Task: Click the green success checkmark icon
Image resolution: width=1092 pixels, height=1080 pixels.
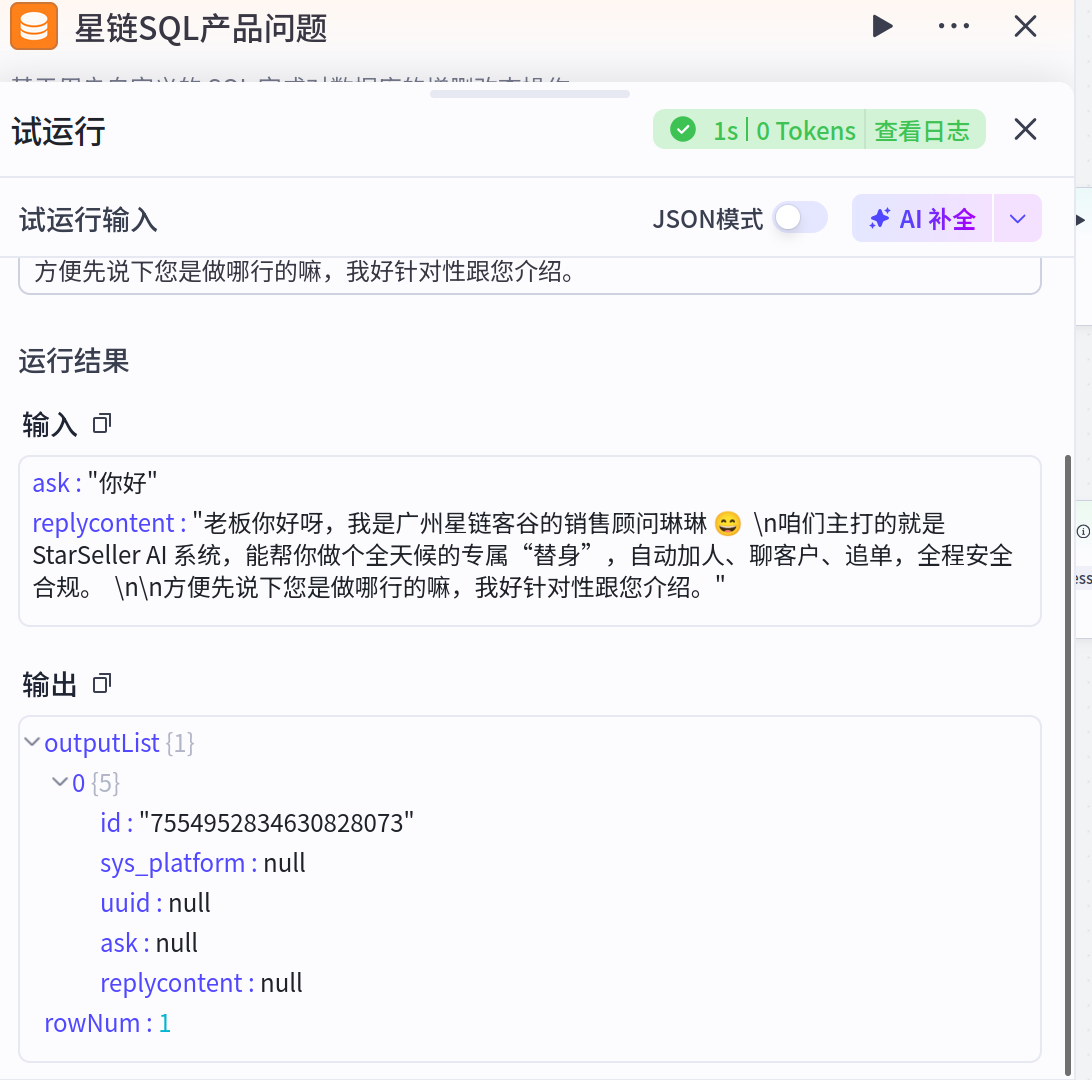Action: [x=683, y=130]
